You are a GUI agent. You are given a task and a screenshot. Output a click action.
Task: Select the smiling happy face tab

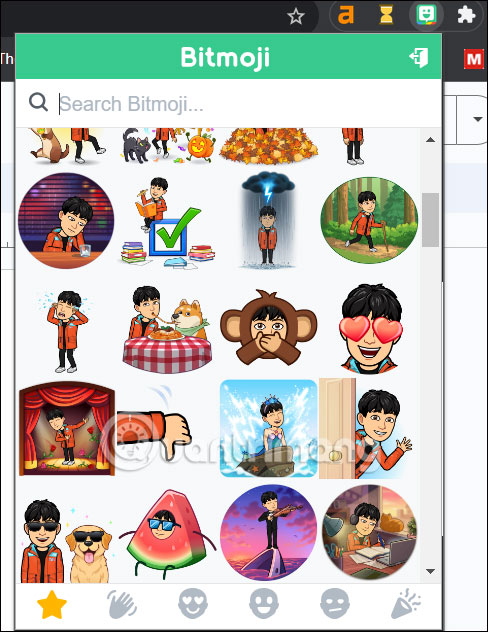[264, 603]
